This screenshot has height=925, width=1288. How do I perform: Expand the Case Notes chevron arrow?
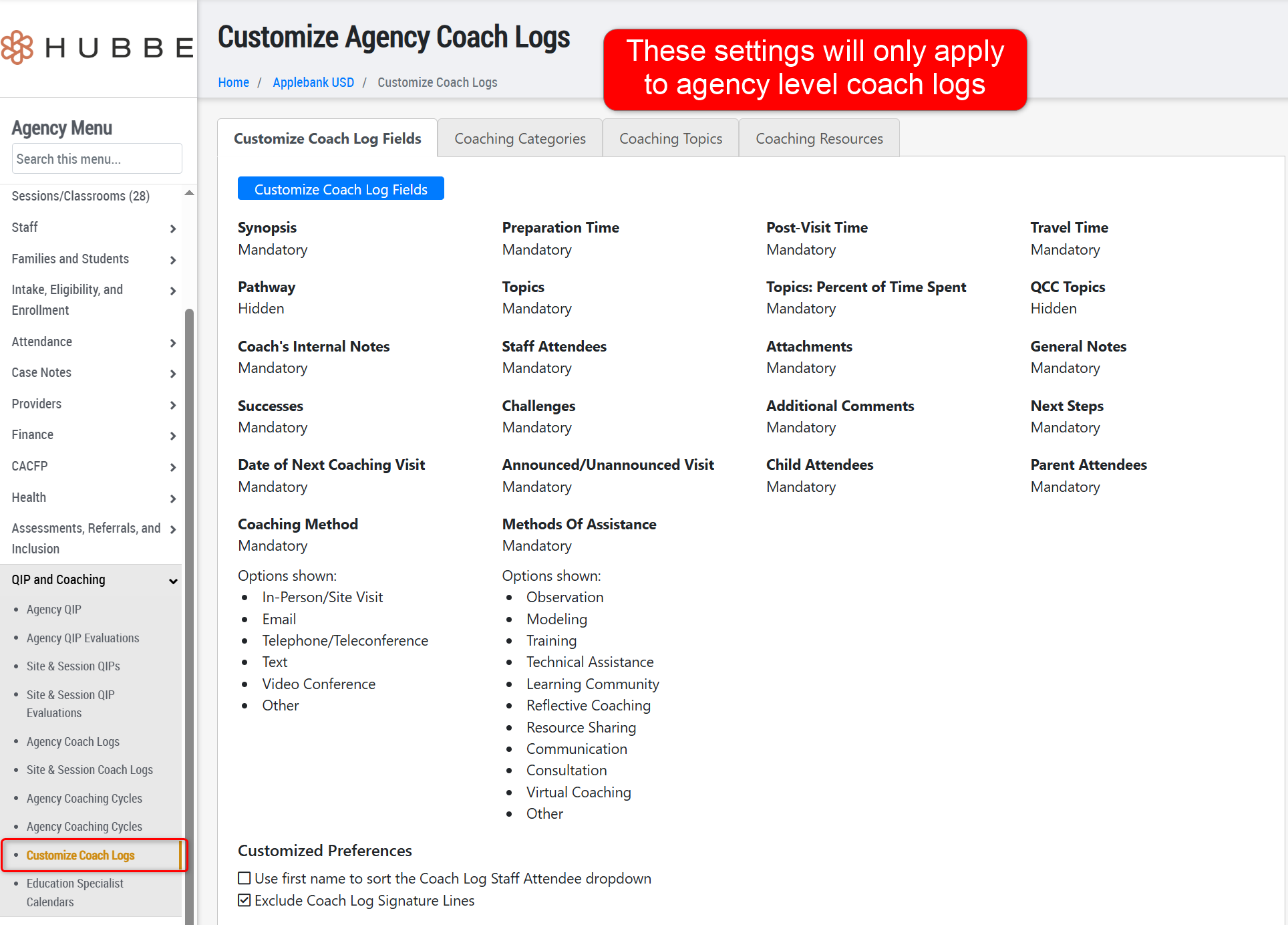pos(172,374)
